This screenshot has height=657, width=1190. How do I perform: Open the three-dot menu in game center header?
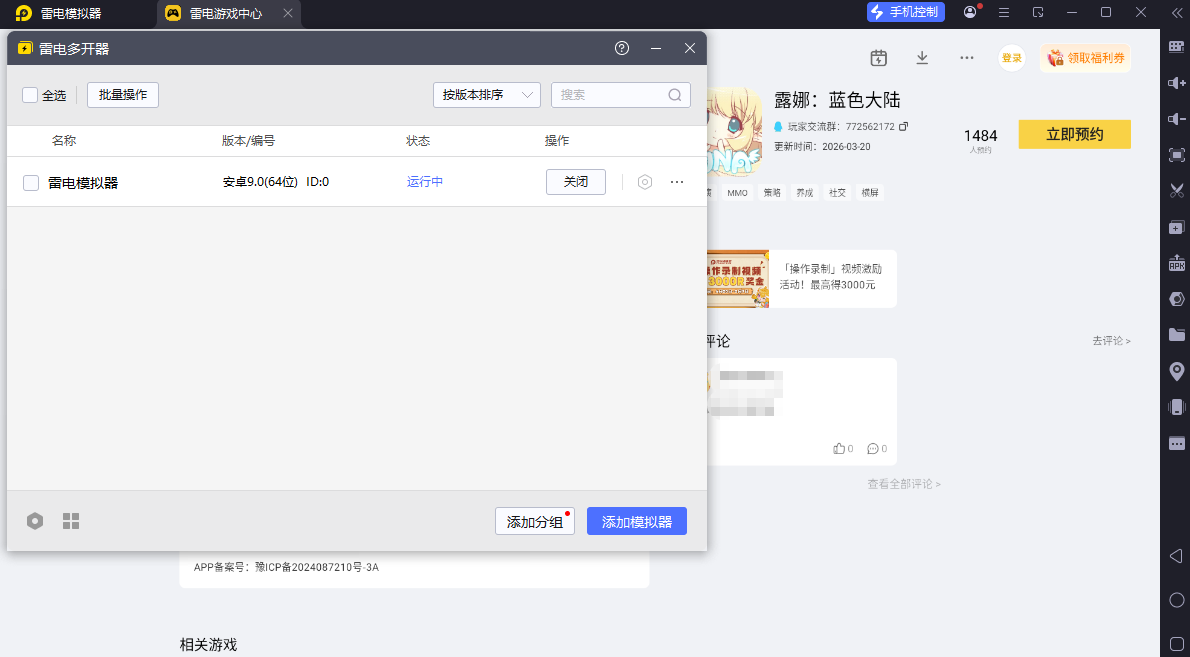point(966,58)
